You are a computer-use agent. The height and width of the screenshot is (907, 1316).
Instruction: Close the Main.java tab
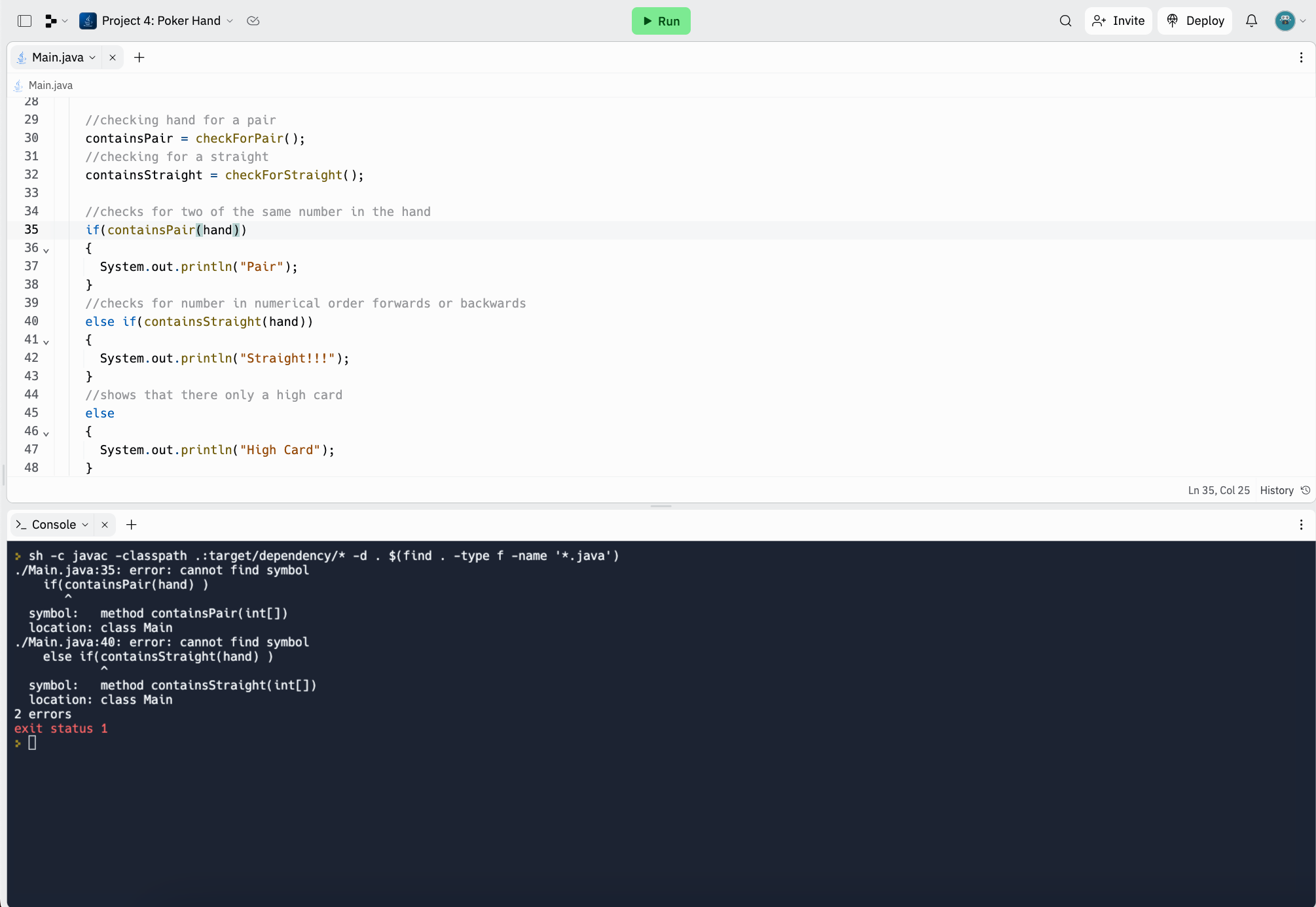point(113,58)
